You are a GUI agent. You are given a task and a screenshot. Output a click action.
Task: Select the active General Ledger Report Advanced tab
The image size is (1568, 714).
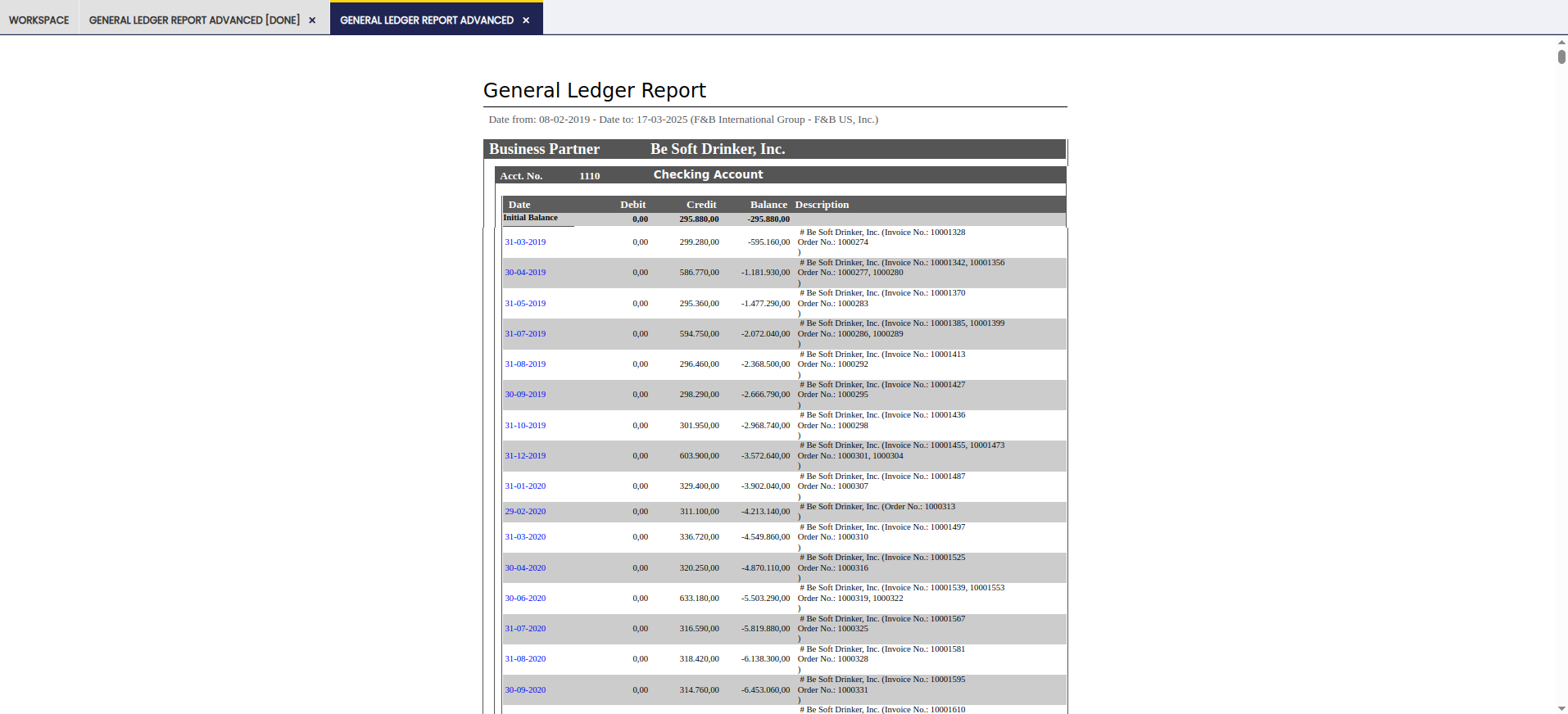[426, 20]
